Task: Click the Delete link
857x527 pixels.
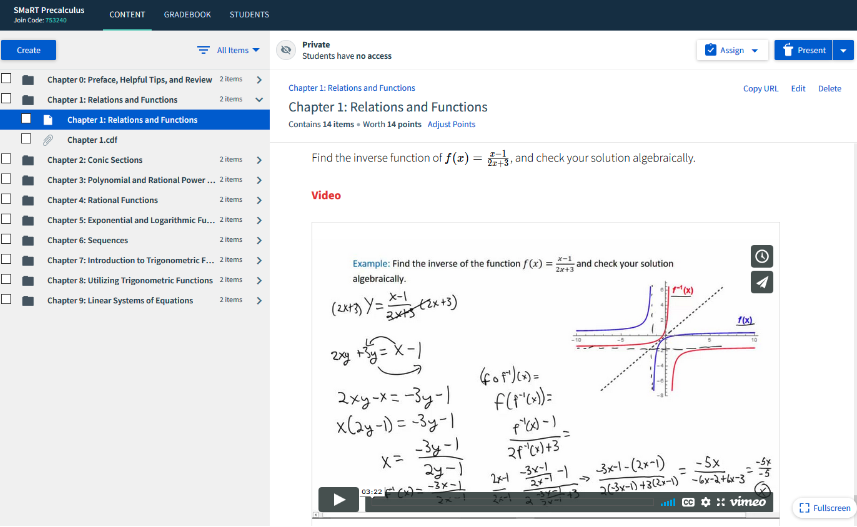Action: click(830, 89)
